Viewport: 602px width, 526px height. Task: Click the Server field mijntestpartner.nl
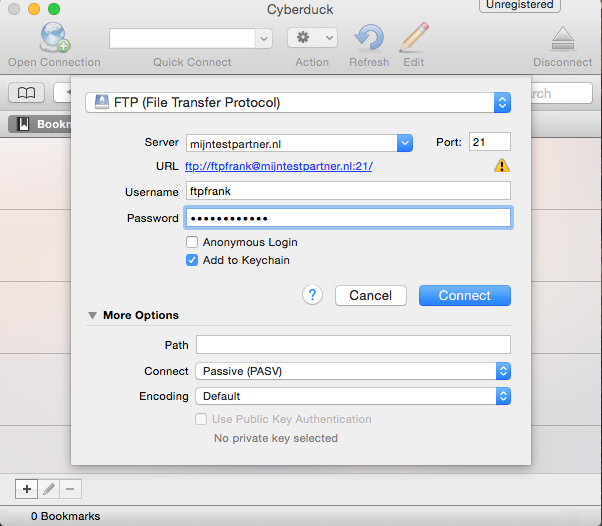tap(292, 144)
